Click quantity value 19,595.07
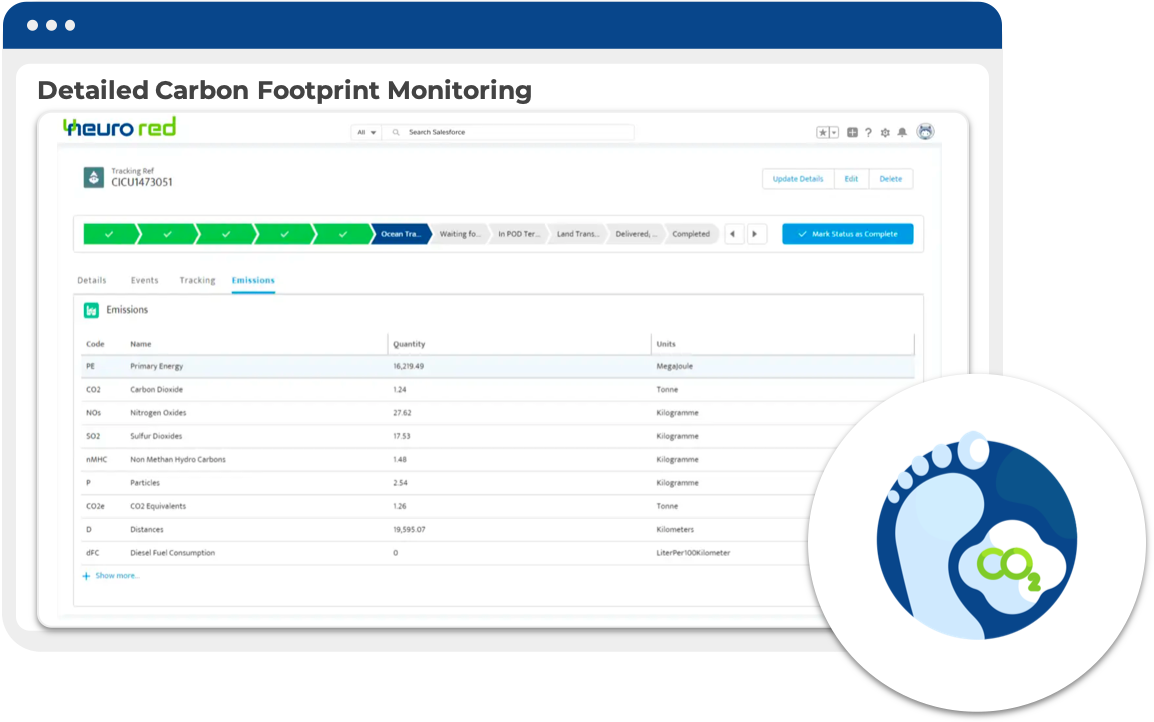 [409, 530]
